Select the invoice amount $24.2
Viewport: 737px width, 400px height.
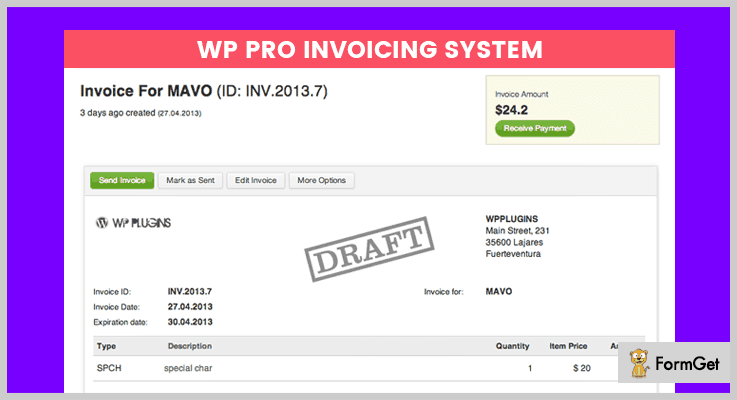click(511, 110)
